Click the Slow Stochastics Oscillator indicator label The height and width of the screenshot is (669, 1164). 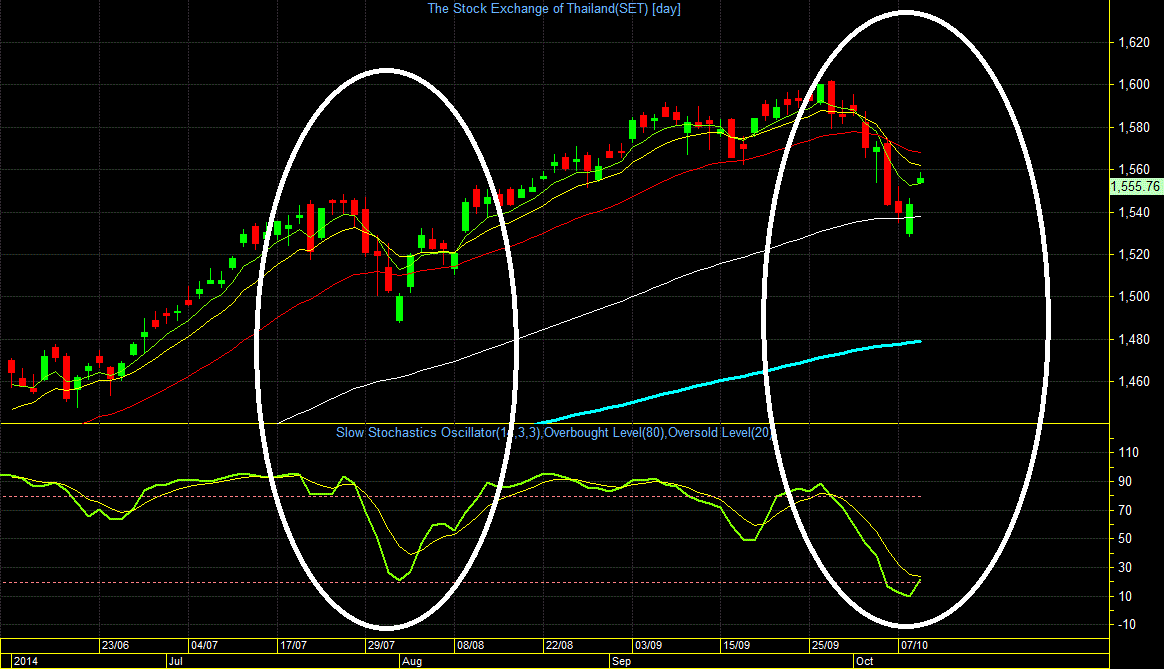tap(553, 433)
